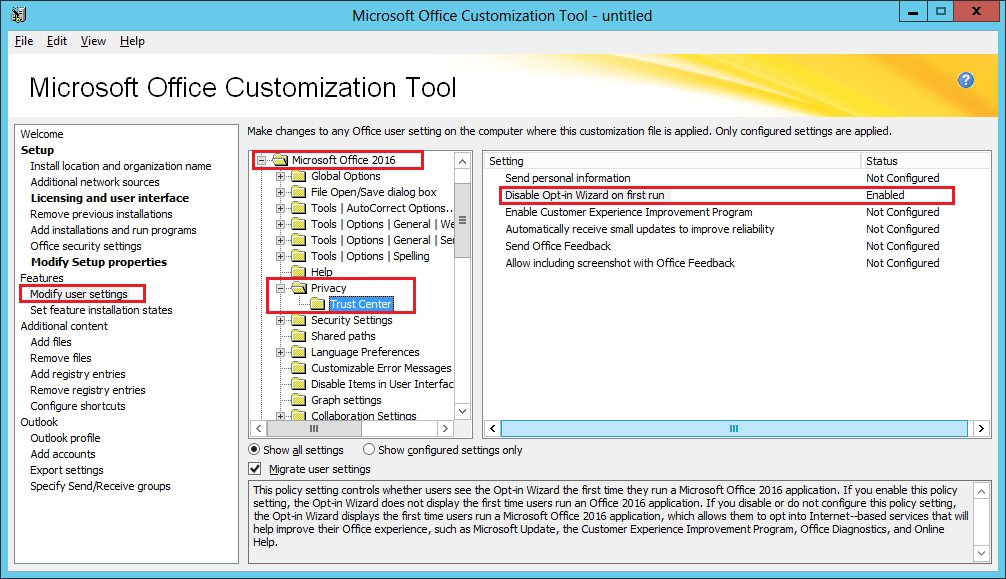
Task: Open the View menu
Action: [93, 41]
